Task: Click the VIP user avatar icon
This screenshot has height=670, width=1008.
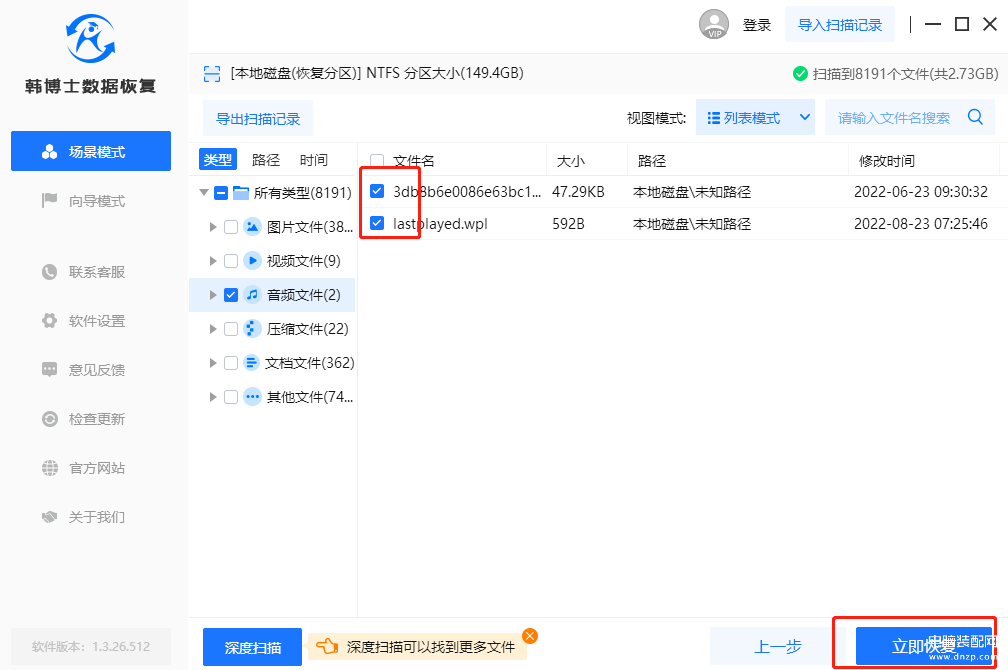Action: pos(714,24)
